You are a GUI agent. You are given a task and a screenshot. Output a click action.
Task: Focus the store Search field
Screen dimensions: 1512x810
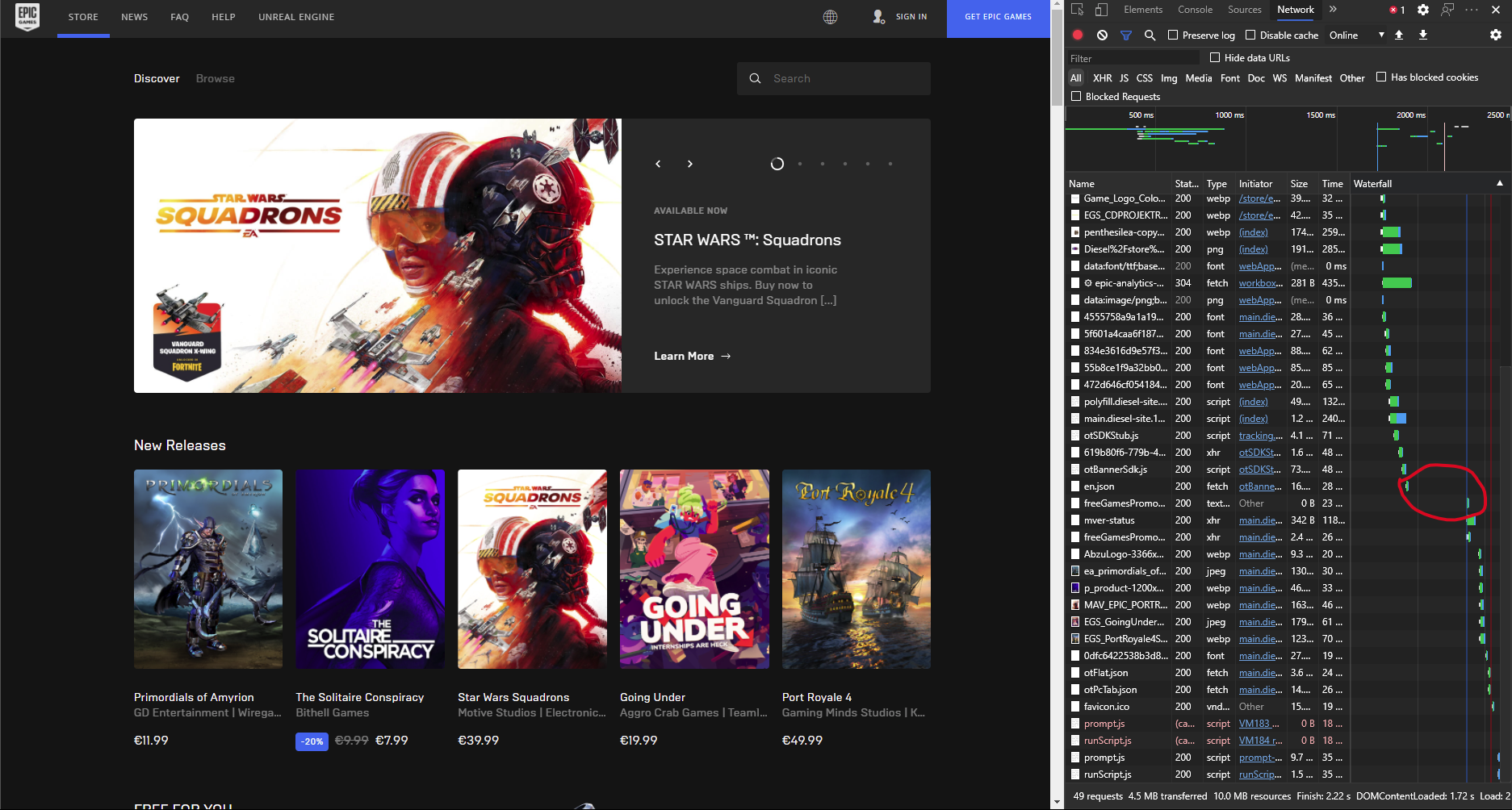(834, 78)
